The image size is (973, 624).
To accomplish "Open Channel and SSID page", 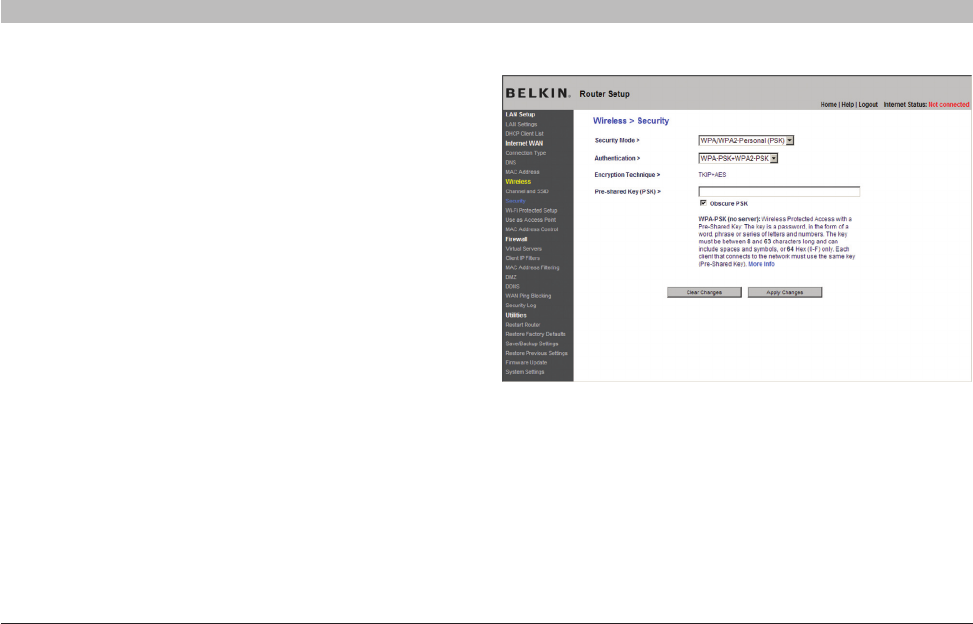I will click(527, 191).
